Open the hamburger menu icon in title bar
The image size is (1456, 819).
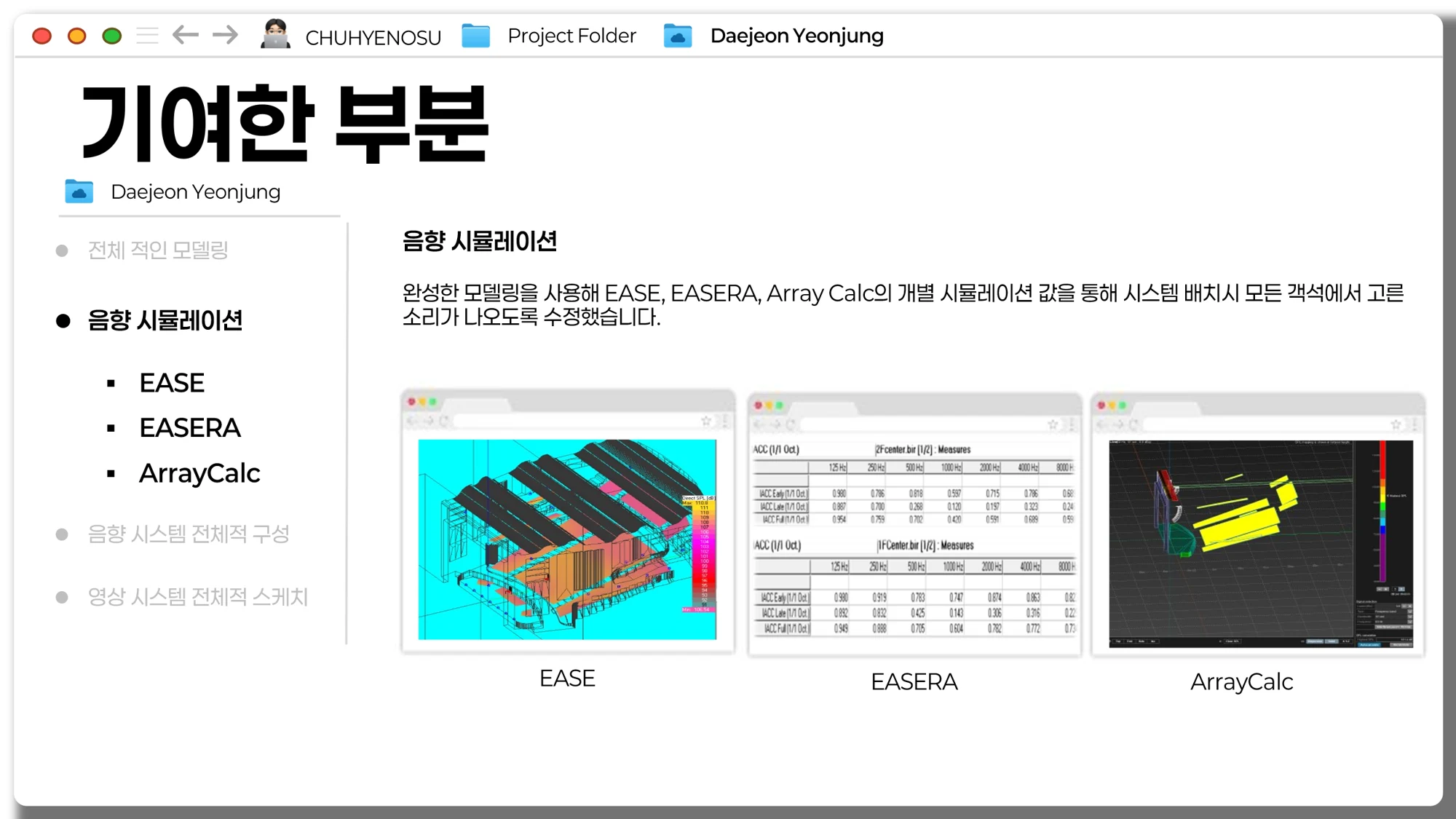147,35
